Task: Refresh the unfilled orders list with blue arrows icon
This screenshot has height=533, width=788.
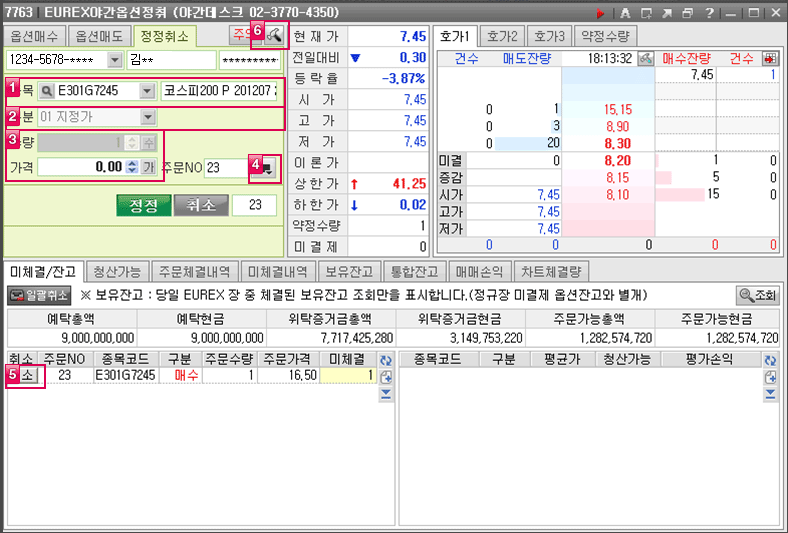Action: click(386, 360)
